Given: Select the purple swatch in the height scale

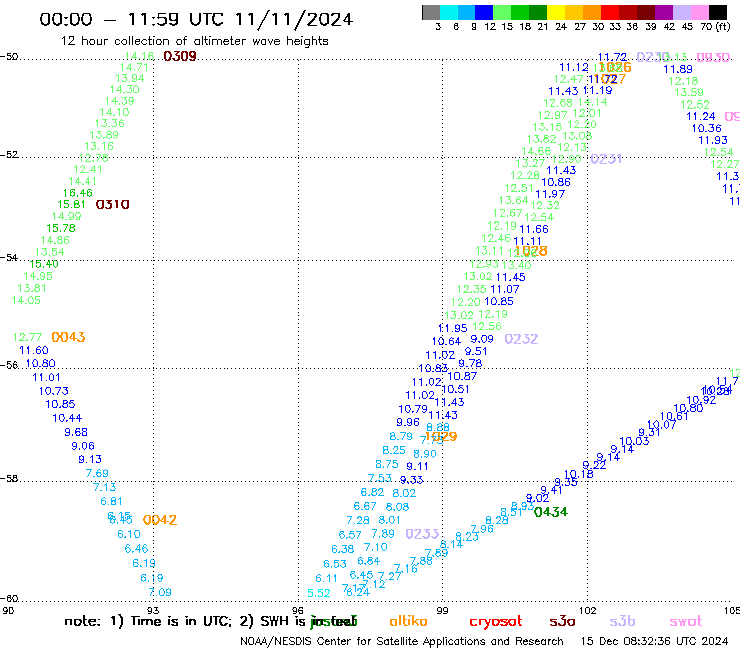Looking at the screenshot, I should [x=664, y=12].
